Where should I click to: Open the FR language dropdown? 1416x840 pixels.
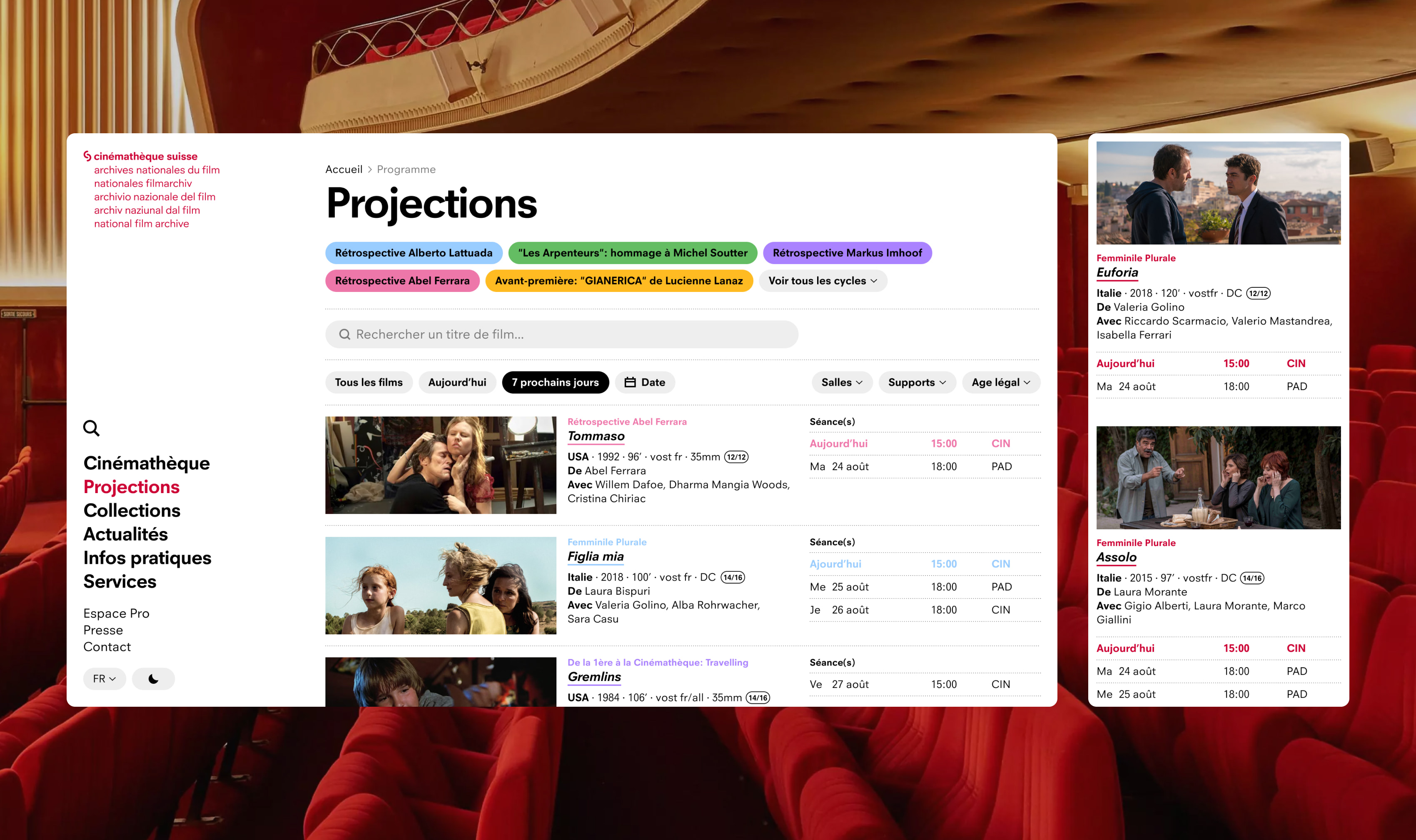tap(105, 679)
